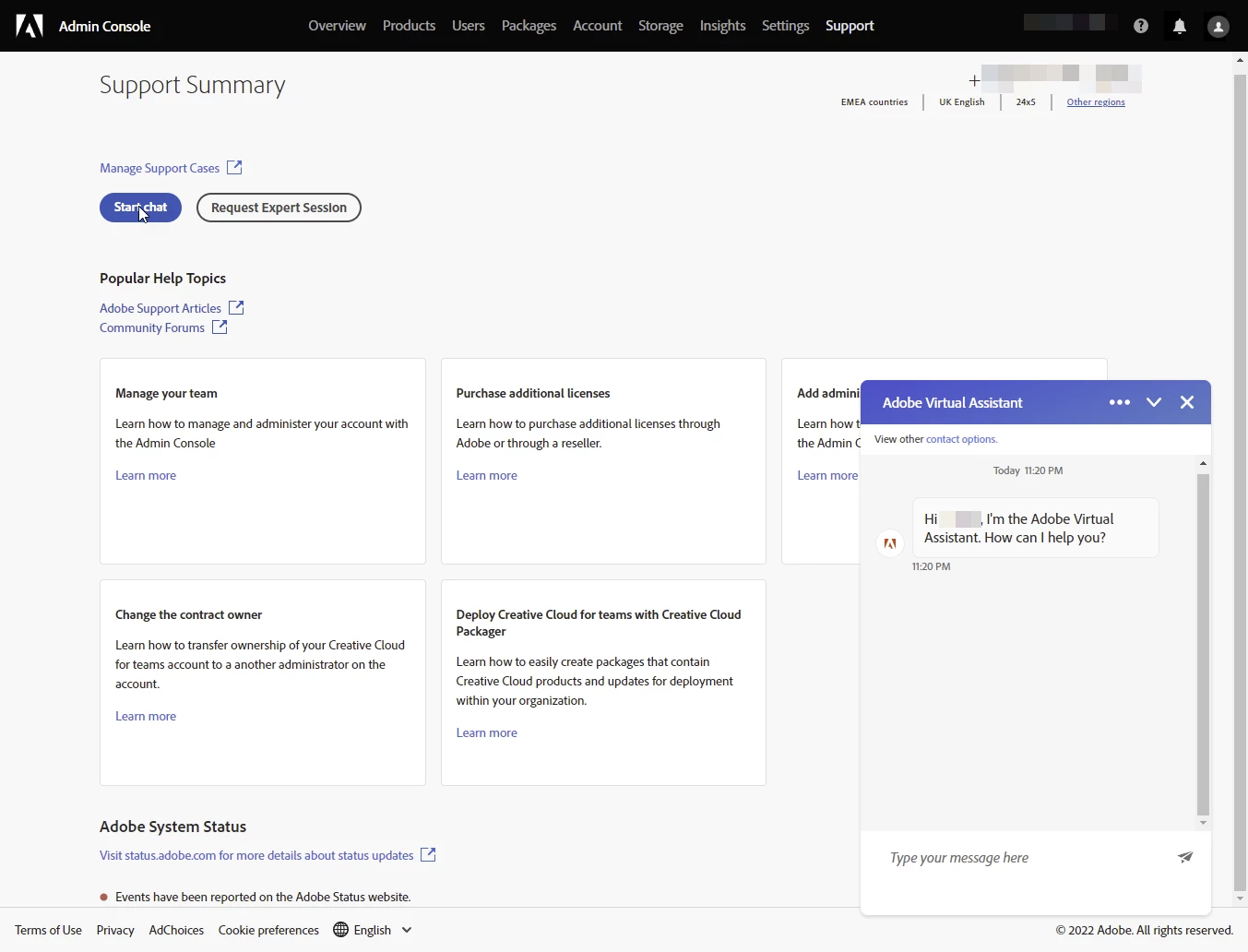Learn more about Purchase additional licenses
This screenshot has width=1248, height=952.
(486, 475)
